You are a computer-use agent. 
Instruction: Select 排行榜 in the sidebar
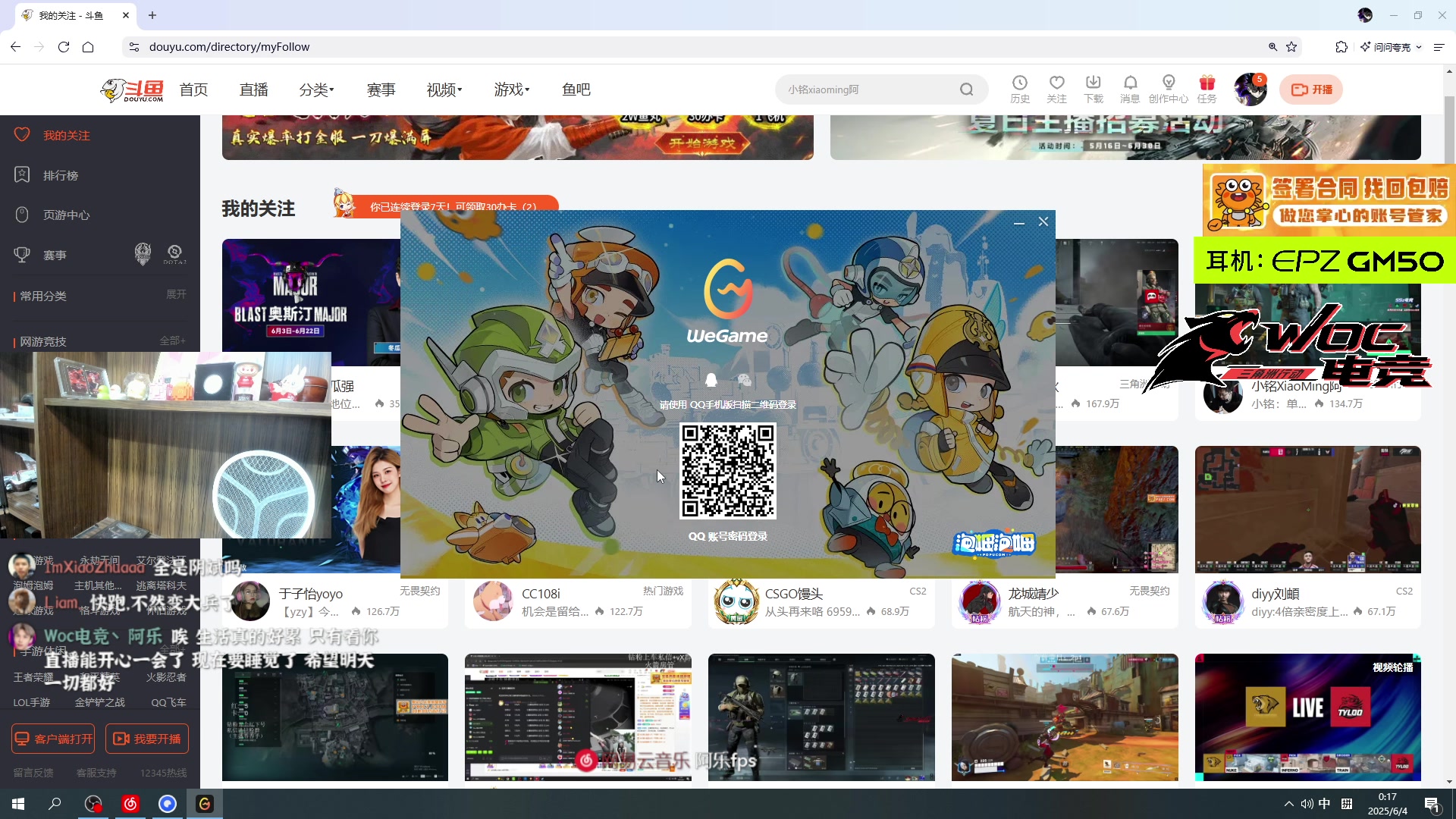click(x=61, y=175)
